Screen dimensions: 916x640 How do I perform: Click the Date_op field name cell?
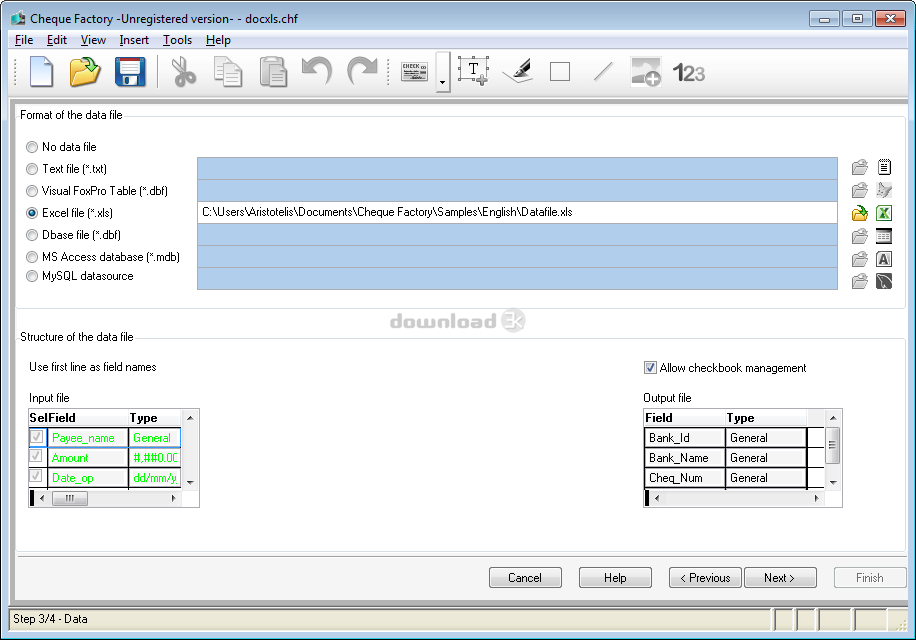click(x=88, y=478)
